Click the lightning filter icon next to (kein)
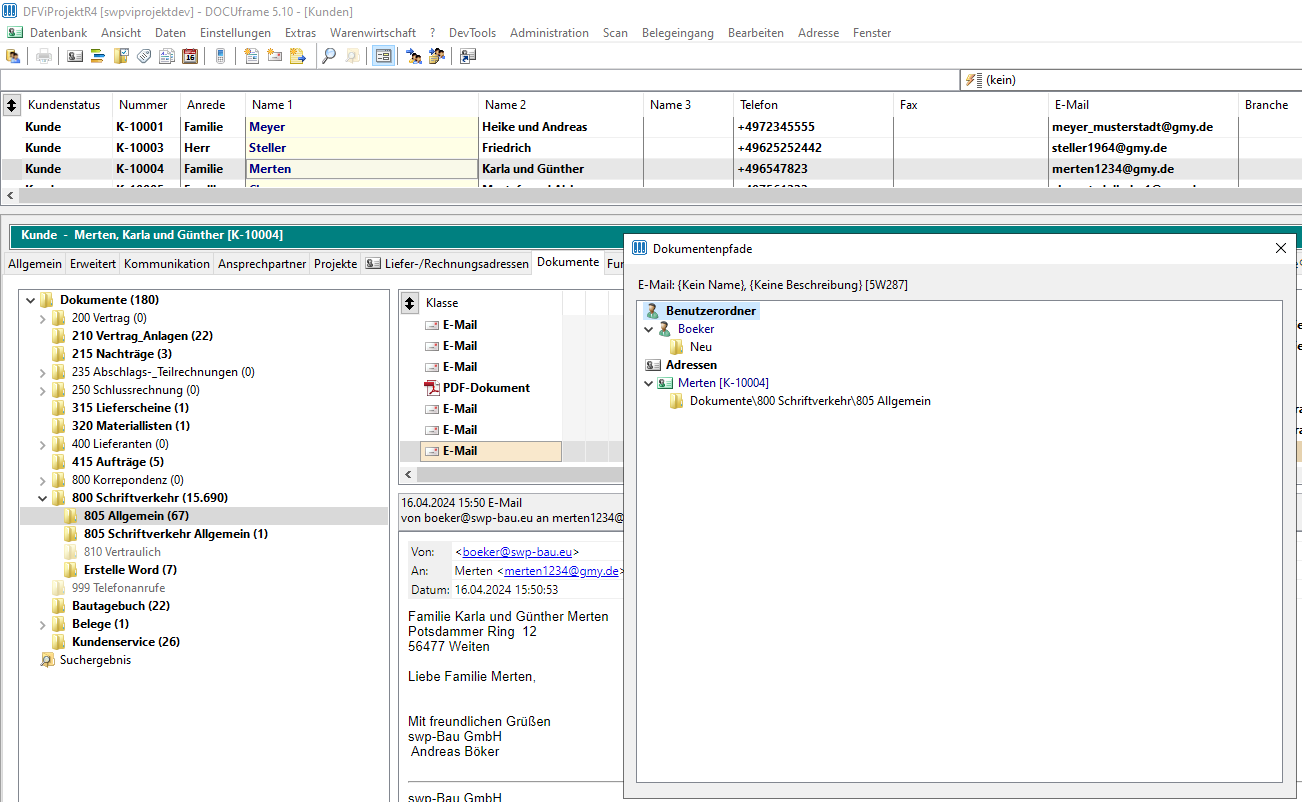Viewport: 1302px width, 802px height. pos(973,80)
